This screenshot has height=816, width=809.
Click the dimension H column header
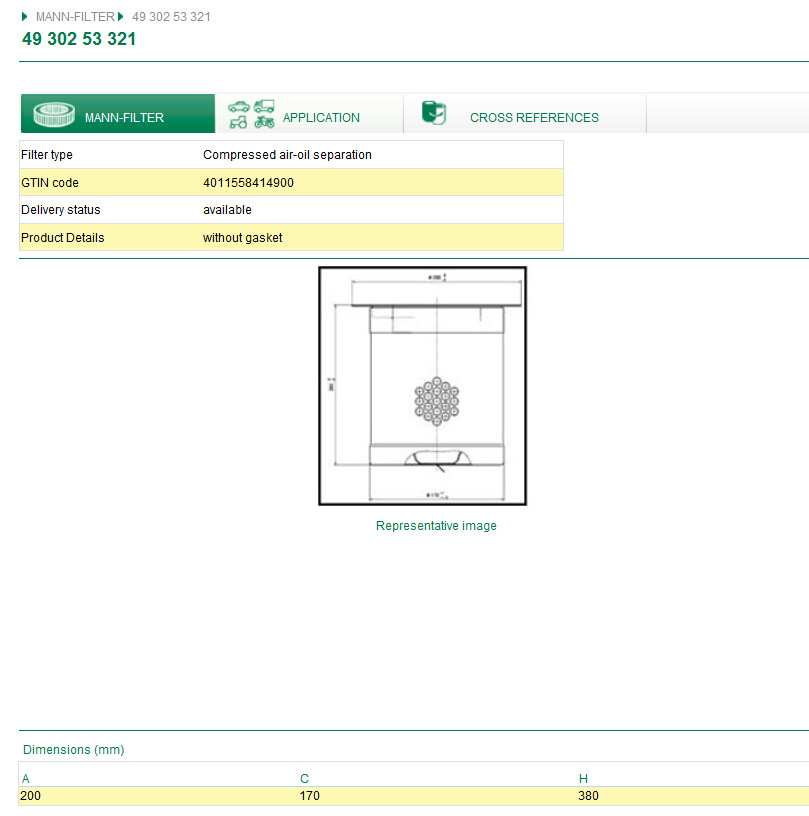[x=583, y=779]
